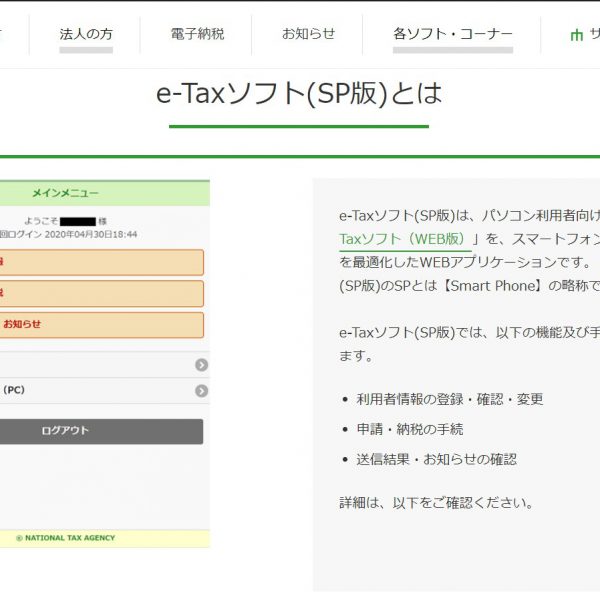600x600 pixels.
Task: Select the (PC) list row
Action: coord(104,391)
